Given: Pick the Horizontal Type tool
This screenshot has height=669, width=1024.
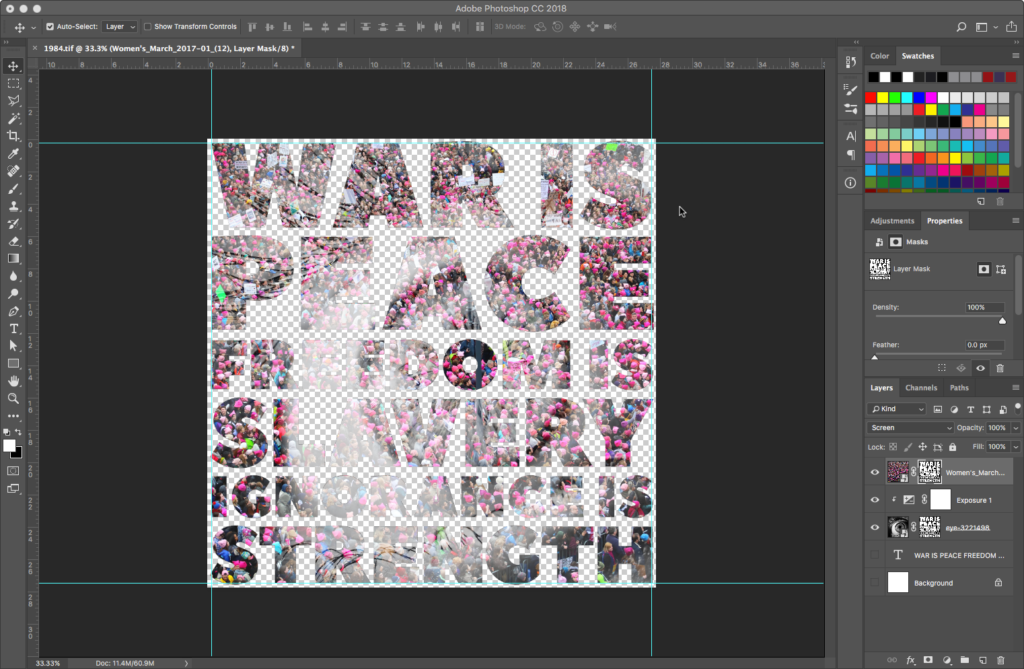Looking at the screenshot, I should 13,328.
